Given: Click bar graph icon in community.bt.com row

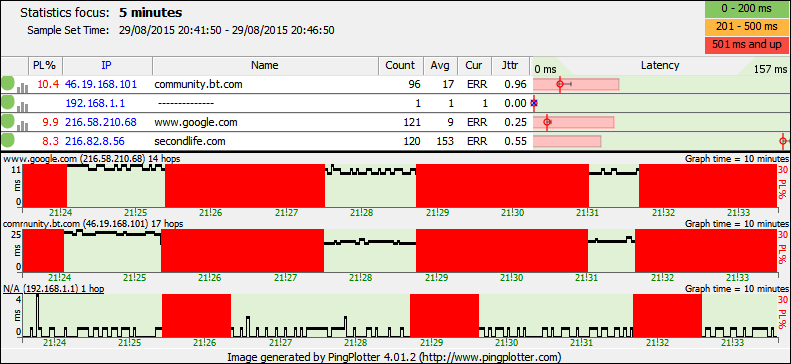Looking at the screenshot, I should click(22, 88).
